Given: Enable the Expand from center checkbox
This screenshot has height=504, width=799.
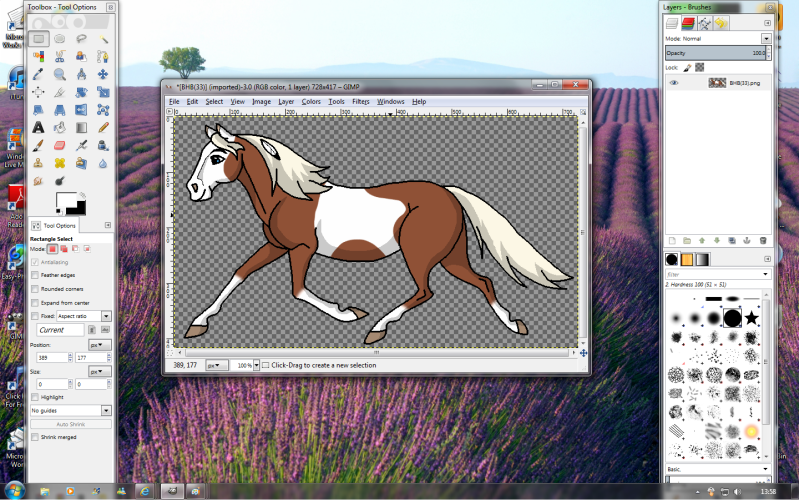Looking at the screenshot, I should click(35, 303).
